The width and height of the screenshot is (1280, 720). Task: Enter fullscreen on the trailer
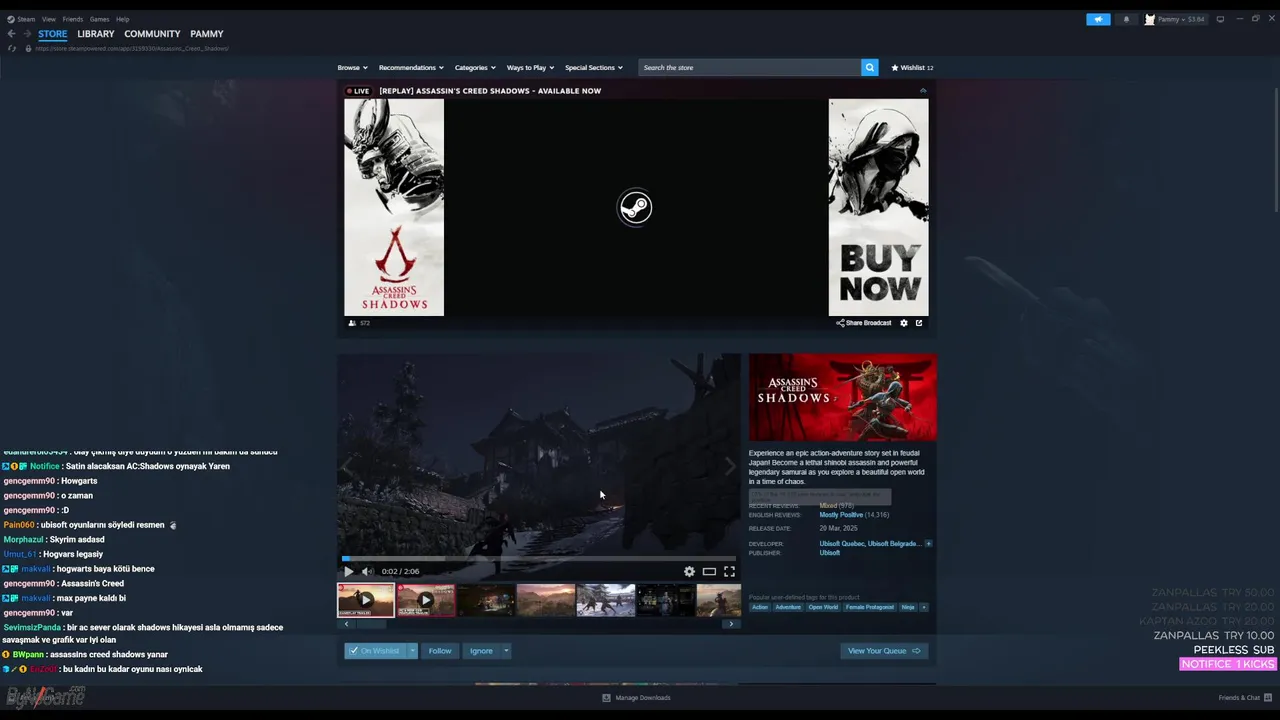click(x=729, y=571)
